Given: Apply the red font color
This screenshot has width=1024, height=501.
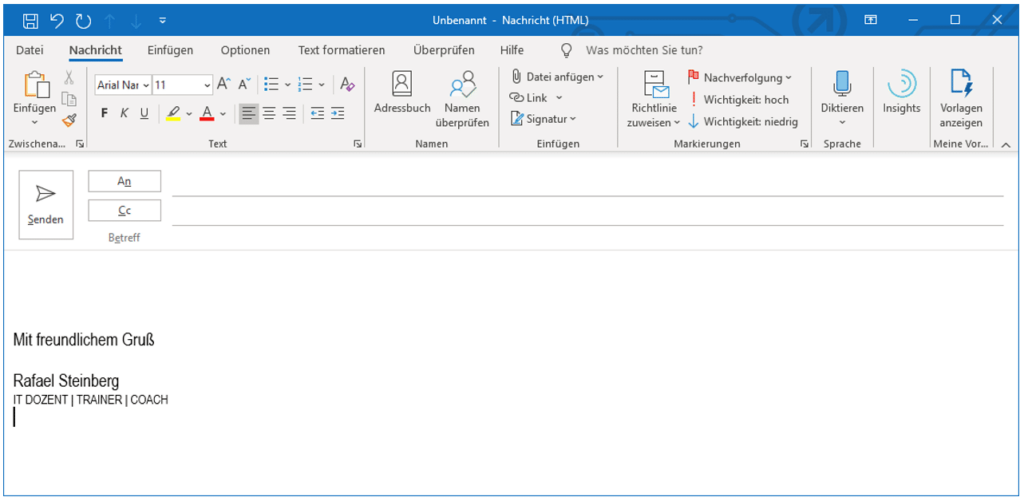Looking at the screenshot, I should pos(207,114).
